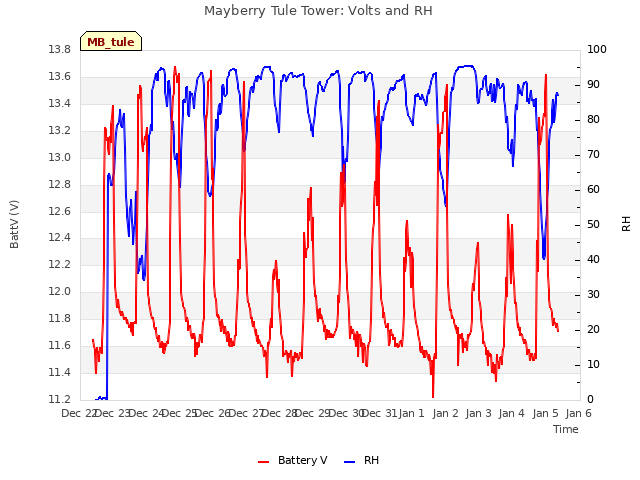Click the 11.2 tick on the BattV axis
The width and height of the screenshot is (640, 480).
(x=60, y=400)
